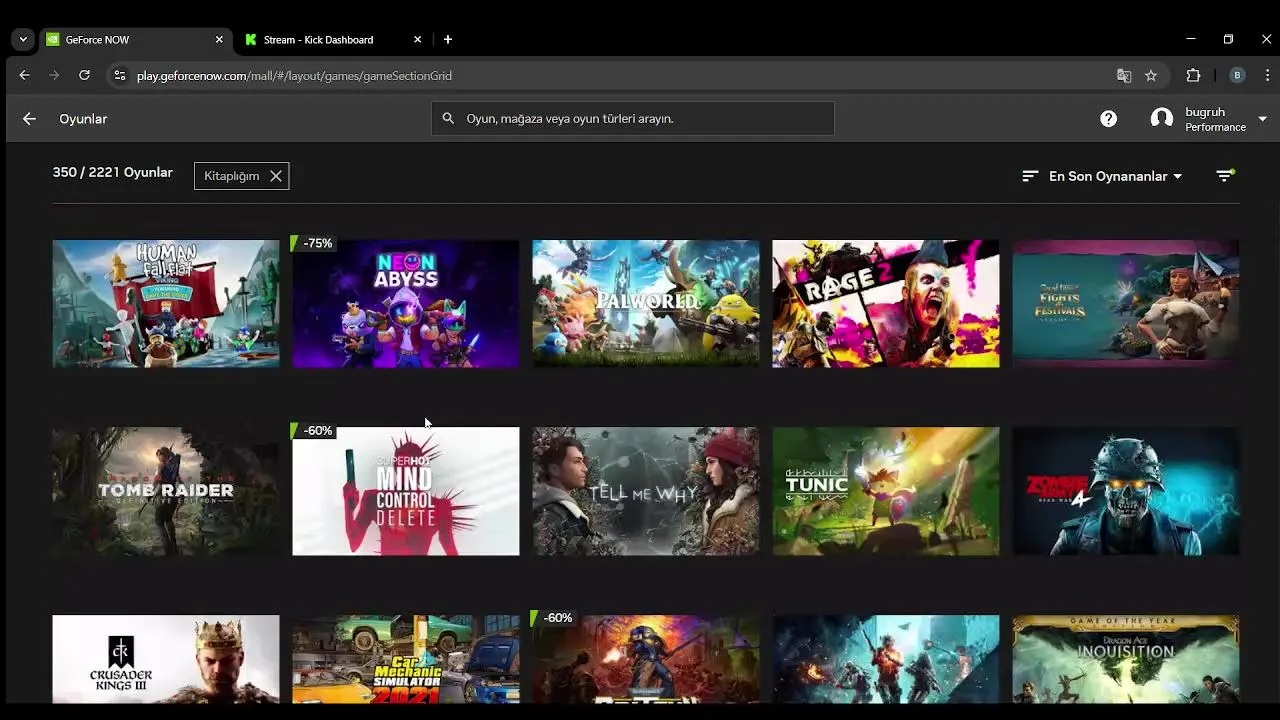Click the Kitaplığım filter chip
This screenshot has width=1280, height=720.
coord(241,176)
